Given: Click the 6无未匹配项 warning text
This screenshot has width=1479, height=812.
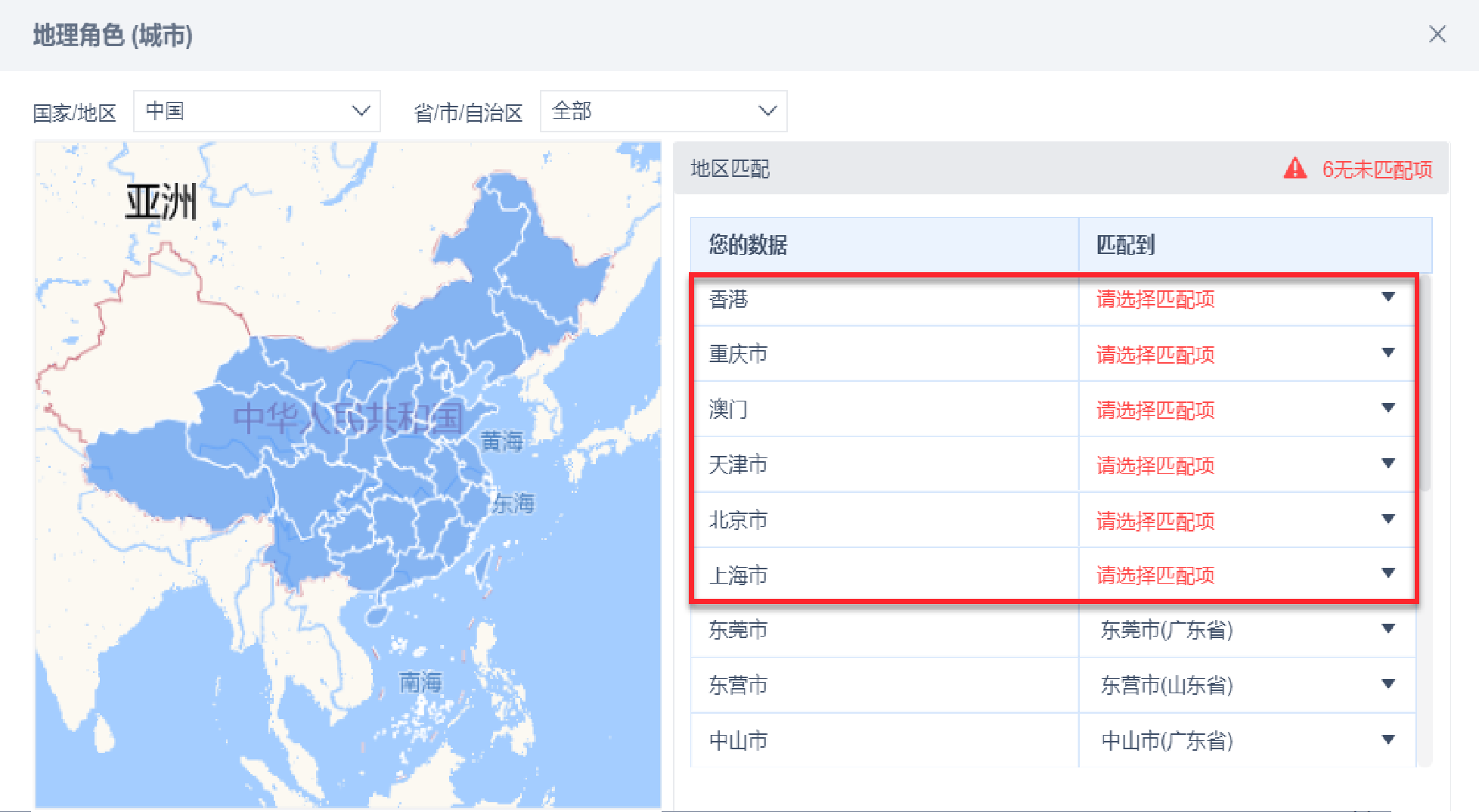Looking at the screenshot, I should (1376, 169).
